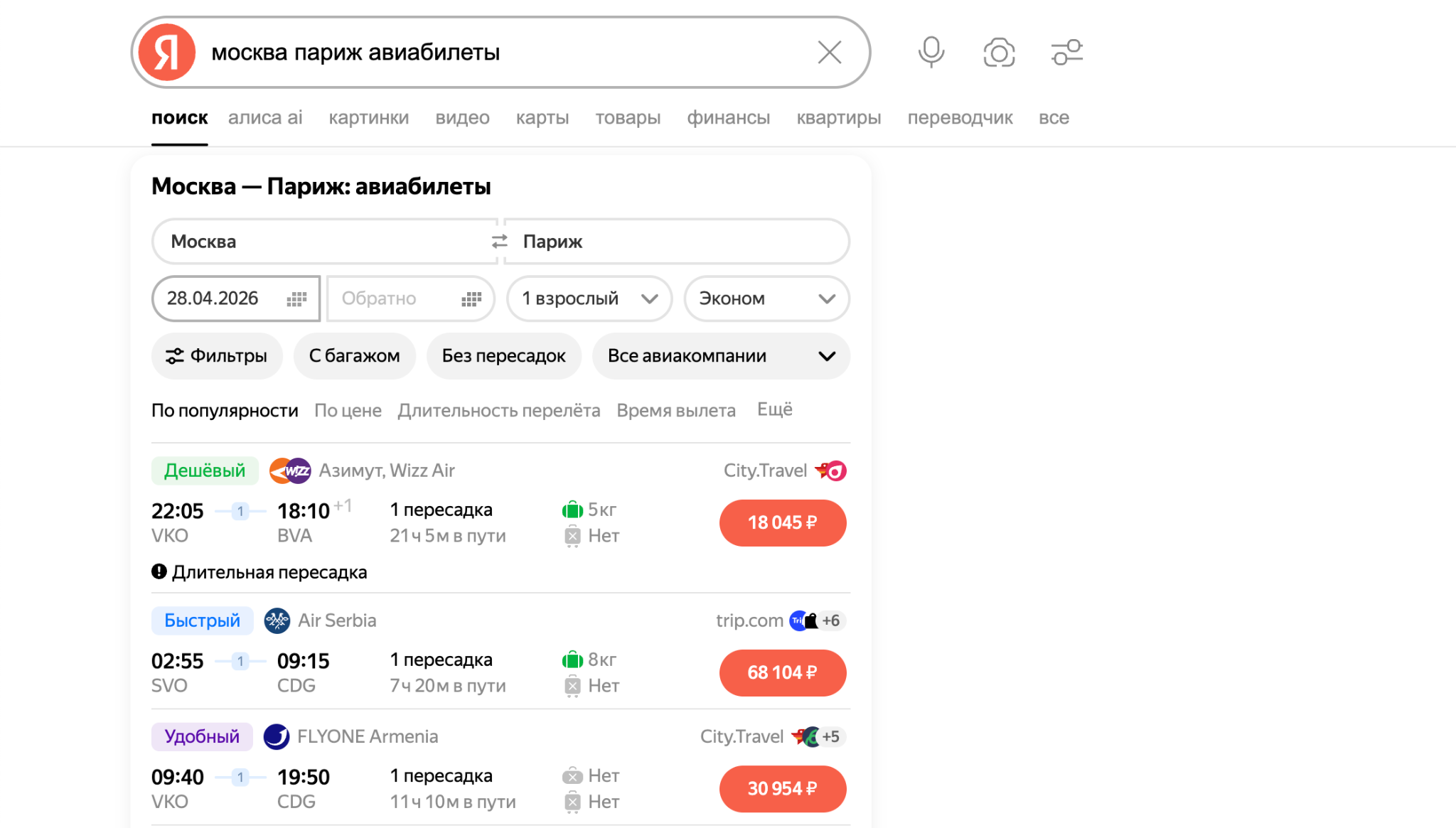
Task: Click the Yandex logo icon
Action: (167, 53)
